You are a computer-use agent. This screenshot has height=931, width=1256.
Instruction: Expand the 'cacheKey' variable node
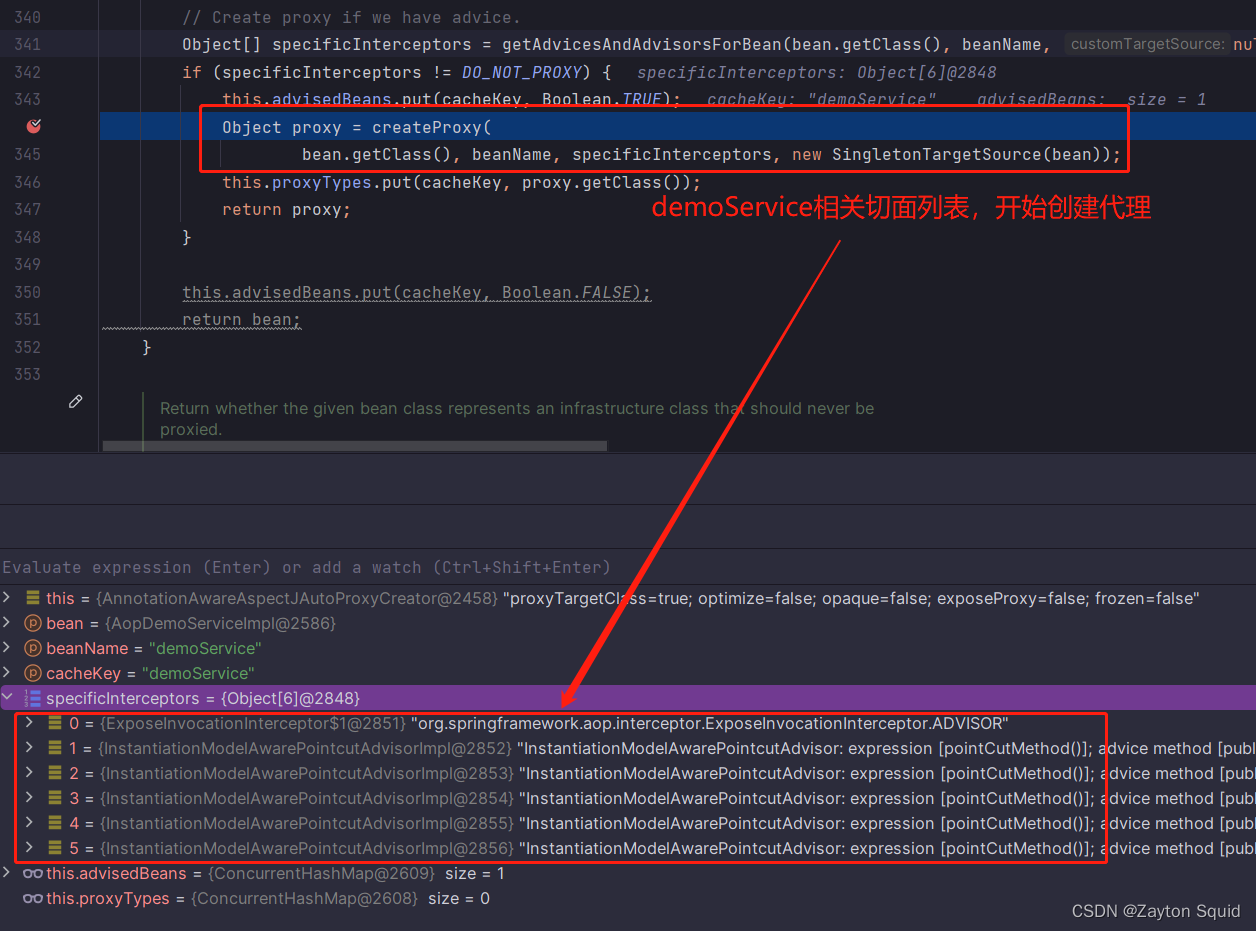tap(7, 673)
